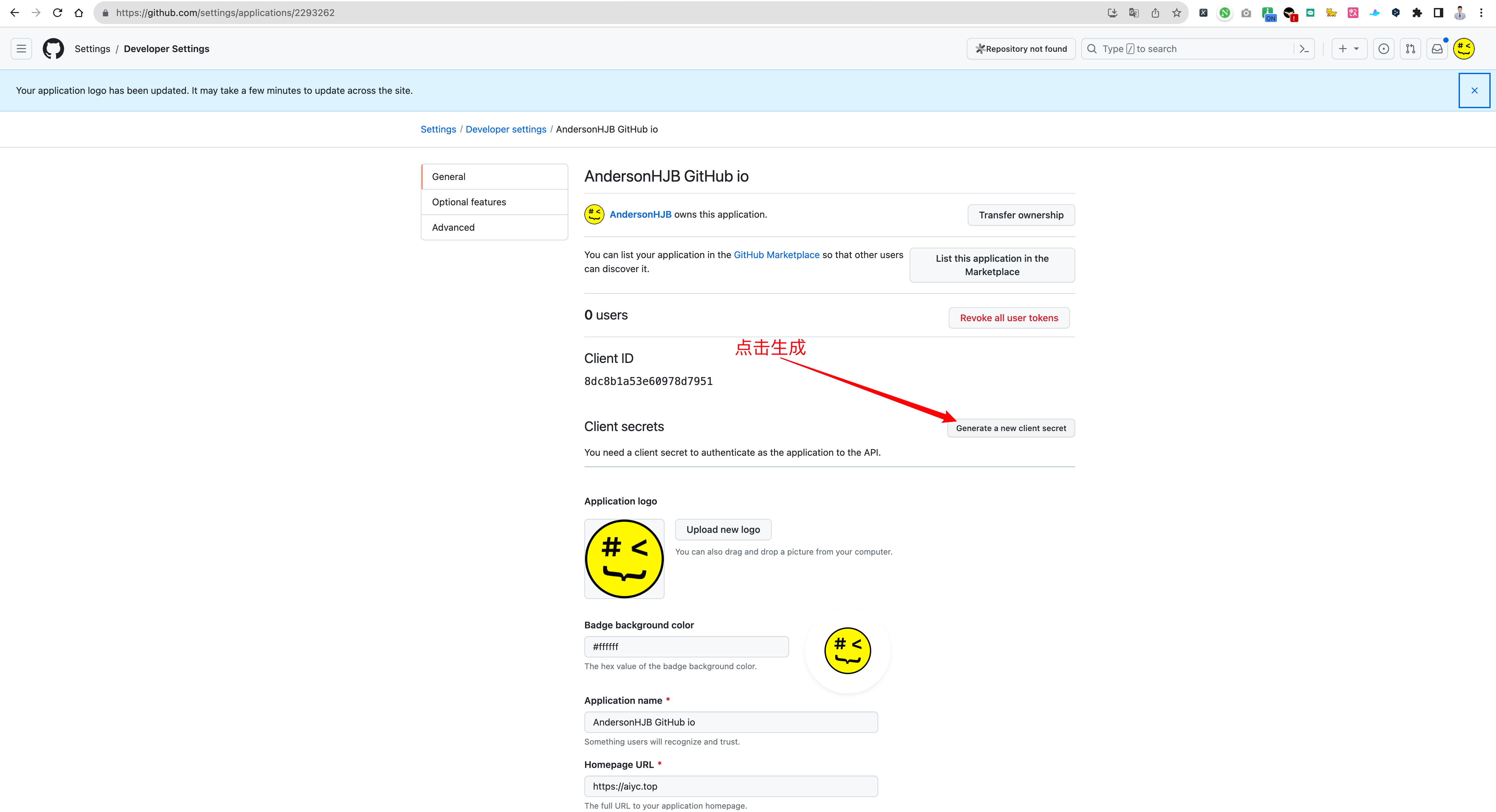Generate a new client secret
Screen dimensions: 1496x812
[1011, 428]
